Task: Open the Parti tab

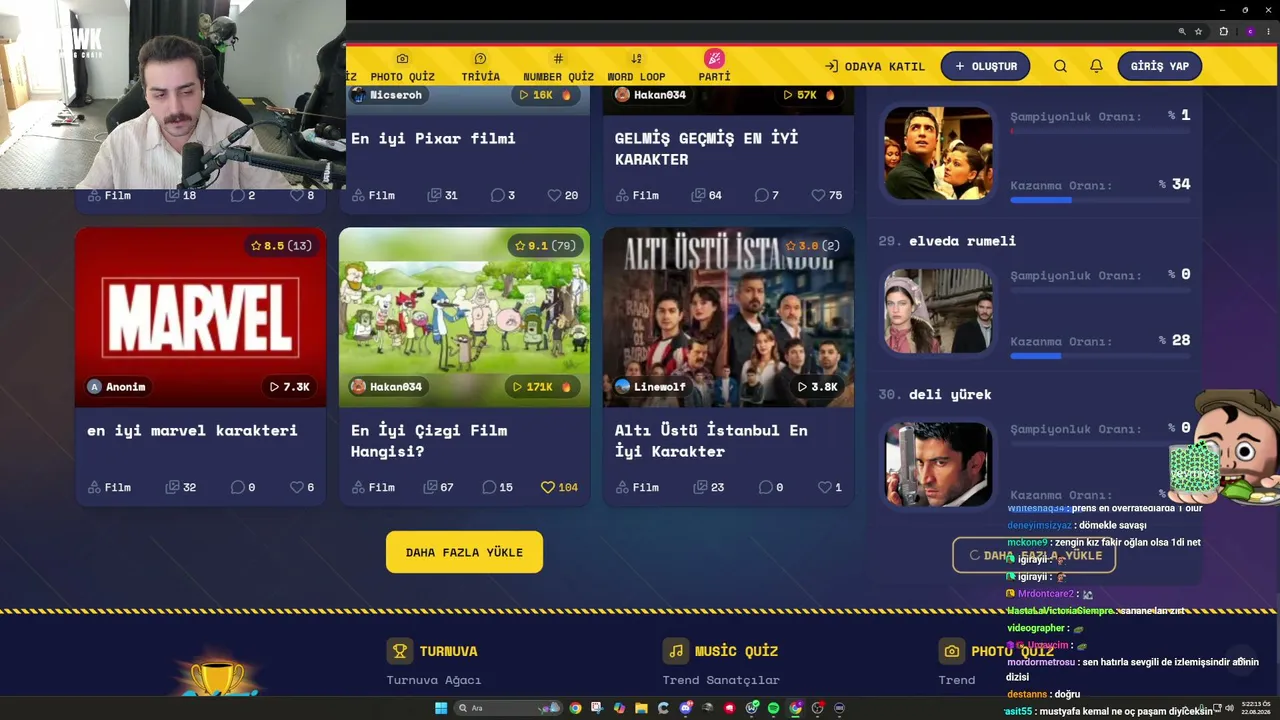Action: coord(714,66)
